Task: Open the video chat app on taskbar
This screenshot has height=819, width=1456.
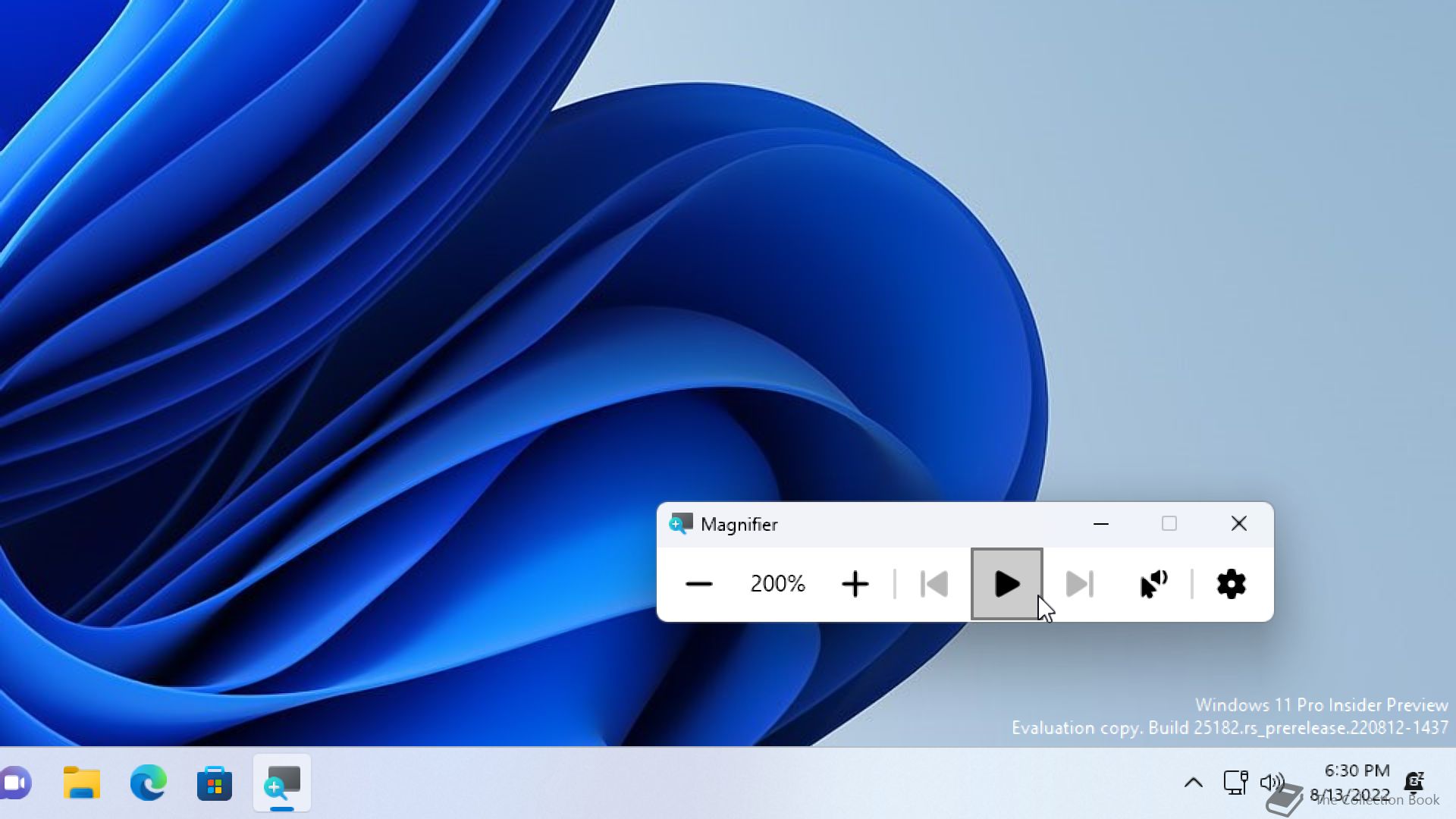Action: [x=15, y=783]
